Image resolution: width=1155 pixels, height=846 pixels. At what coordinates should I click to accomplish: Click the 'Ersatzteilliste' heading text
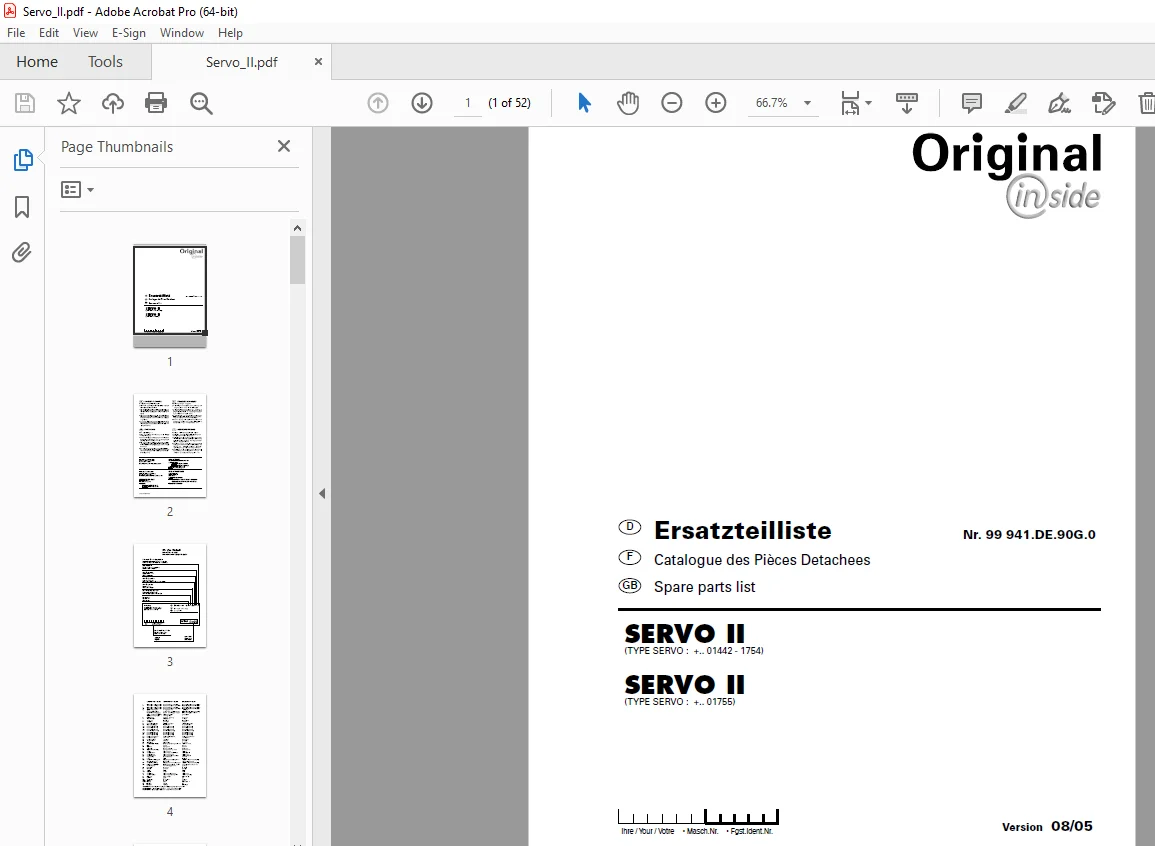(742, 530)
